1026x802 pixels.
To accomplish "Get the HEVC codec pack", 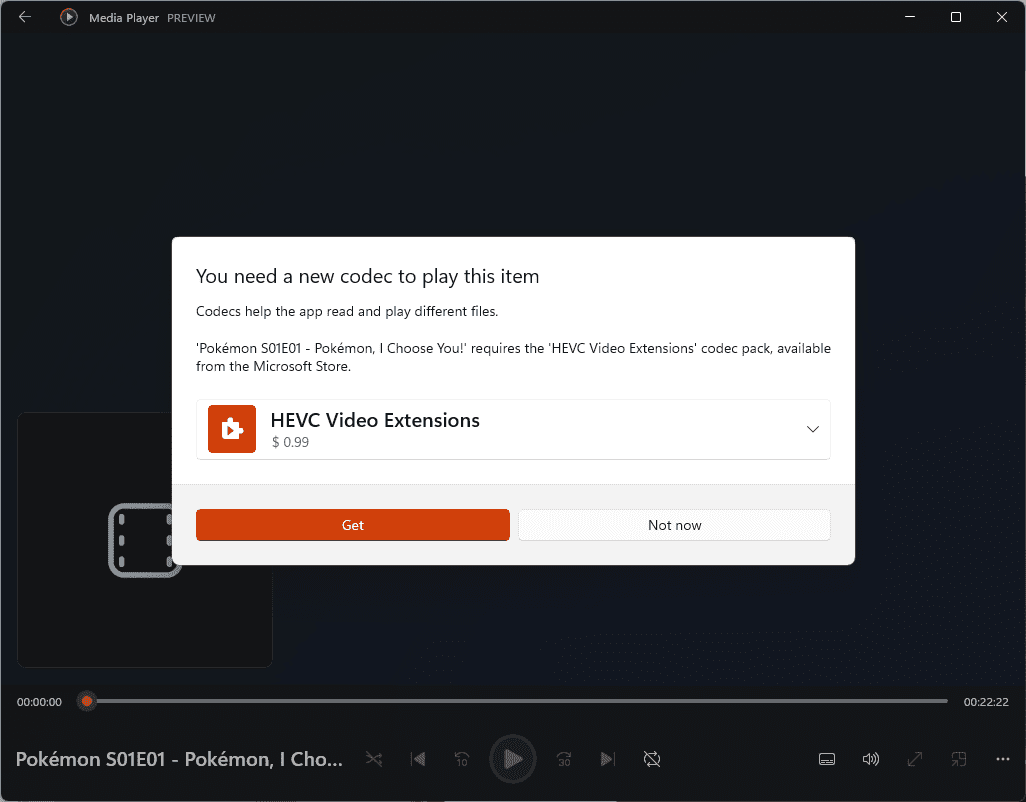I will pyautogui.click(x=353, y=525).
